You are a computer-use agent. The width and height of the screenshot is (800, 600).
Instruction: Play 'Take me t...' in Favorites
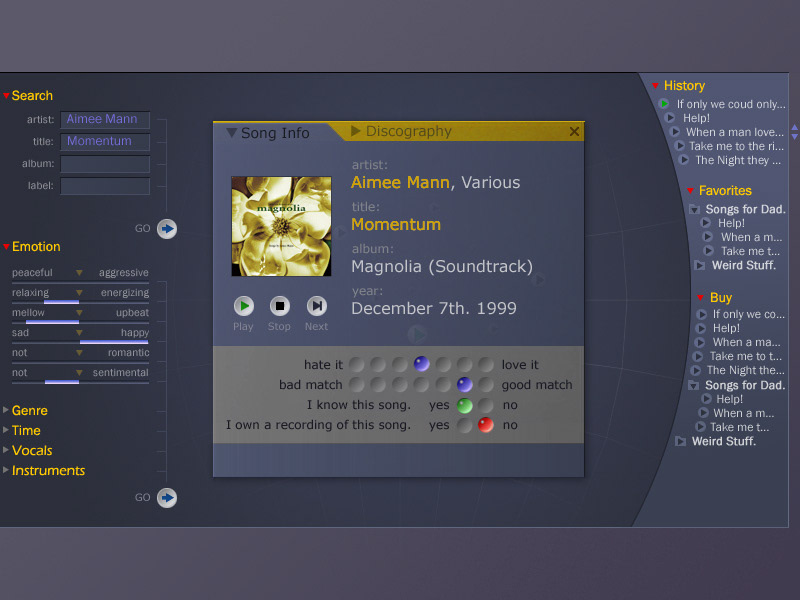[x=709, y=251]
